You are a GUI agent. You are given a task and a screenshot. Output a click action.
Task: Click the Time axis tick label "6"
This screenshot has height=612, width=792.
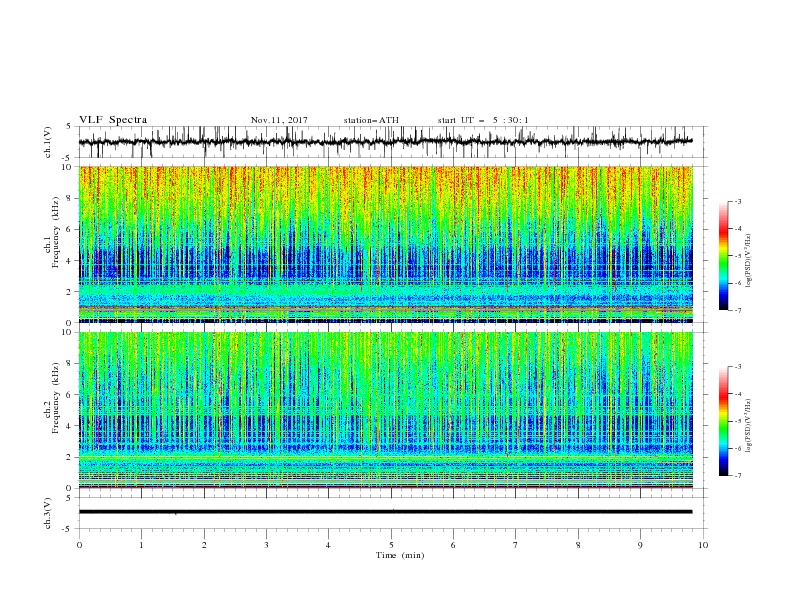453,545
